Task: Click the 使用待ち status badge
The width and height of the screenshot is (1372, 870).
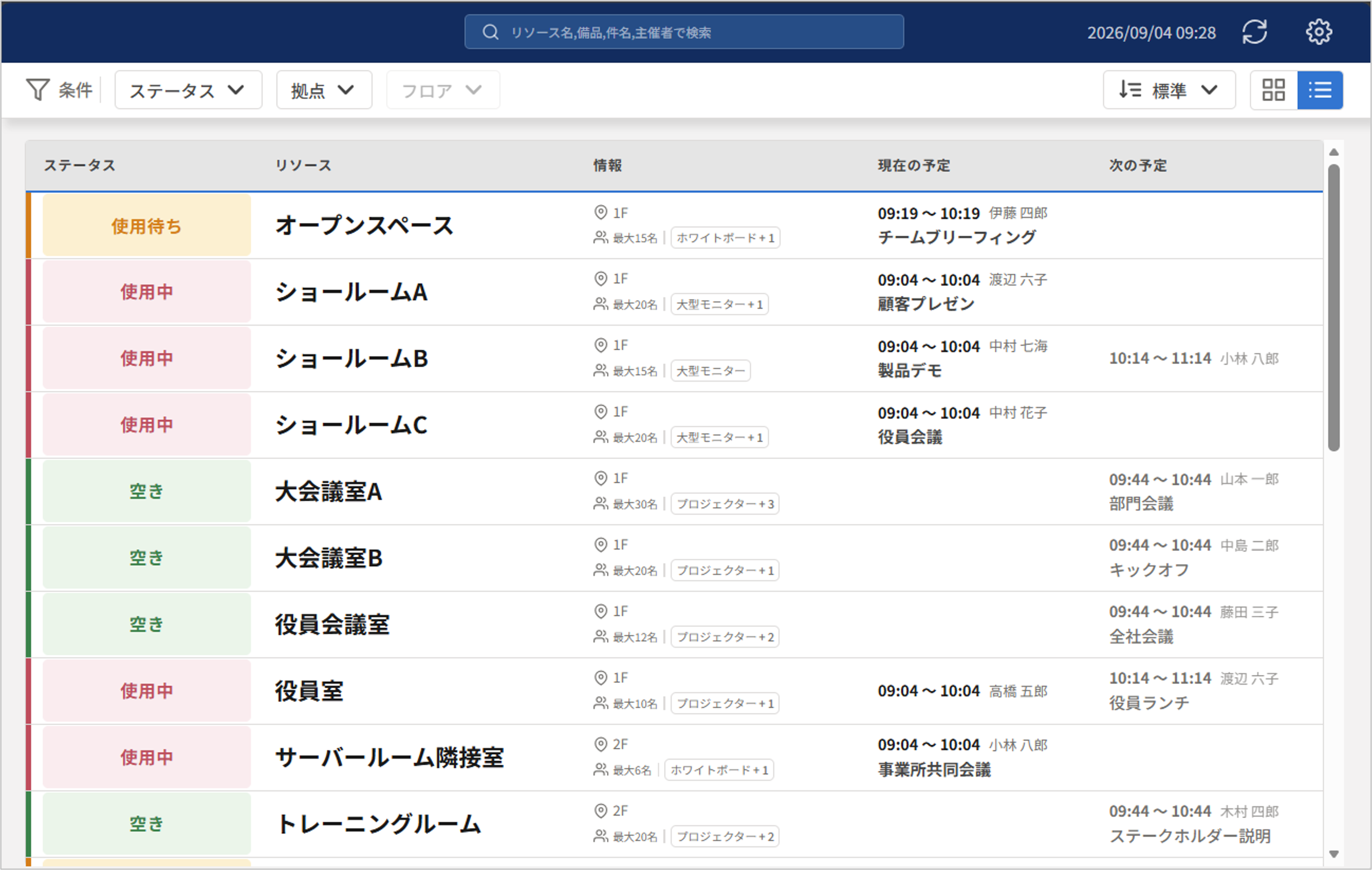Action: click(x=146, y=225)
